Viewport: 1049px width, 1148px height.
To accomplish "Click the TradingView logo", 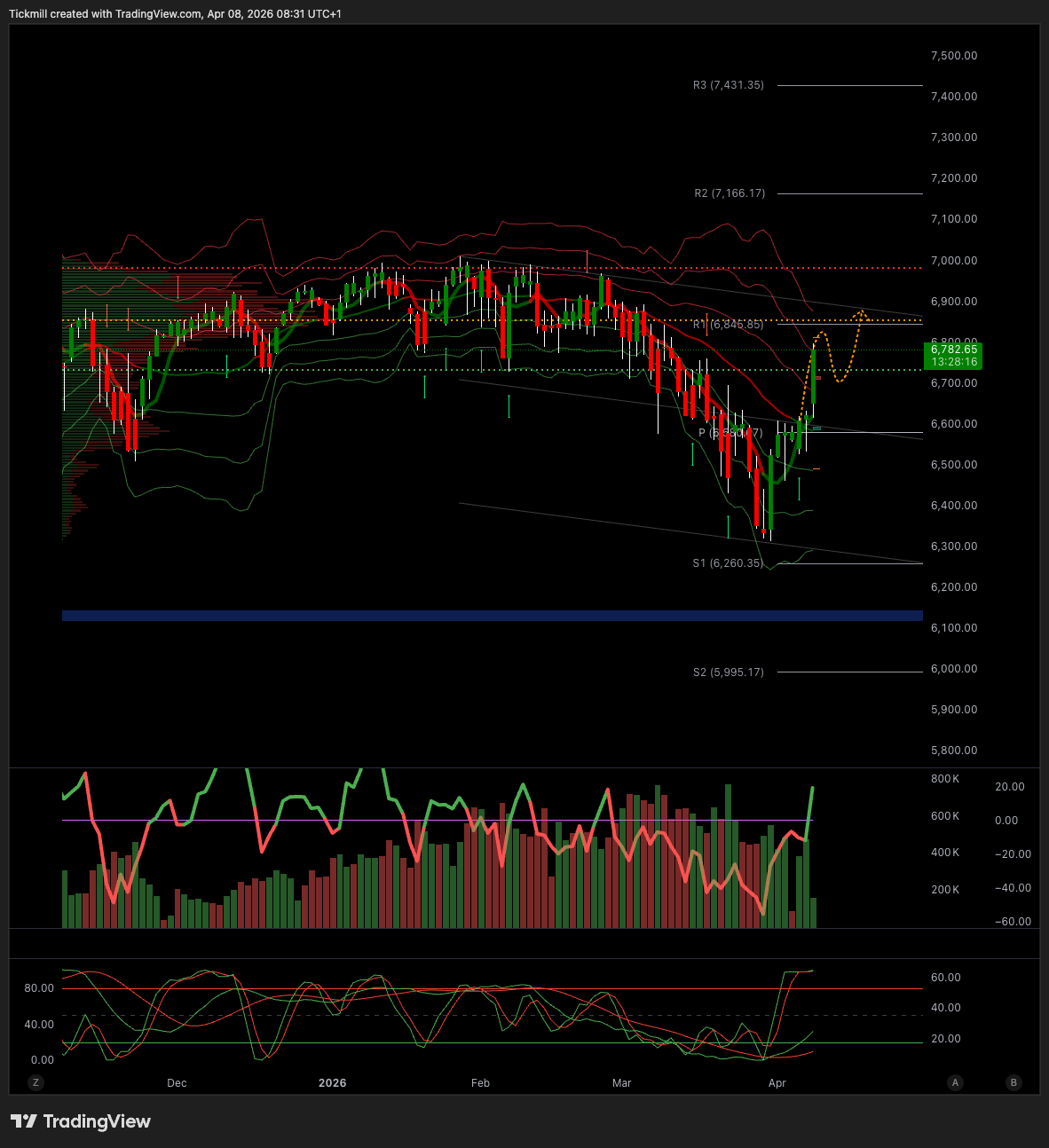I will (81, 1121).
